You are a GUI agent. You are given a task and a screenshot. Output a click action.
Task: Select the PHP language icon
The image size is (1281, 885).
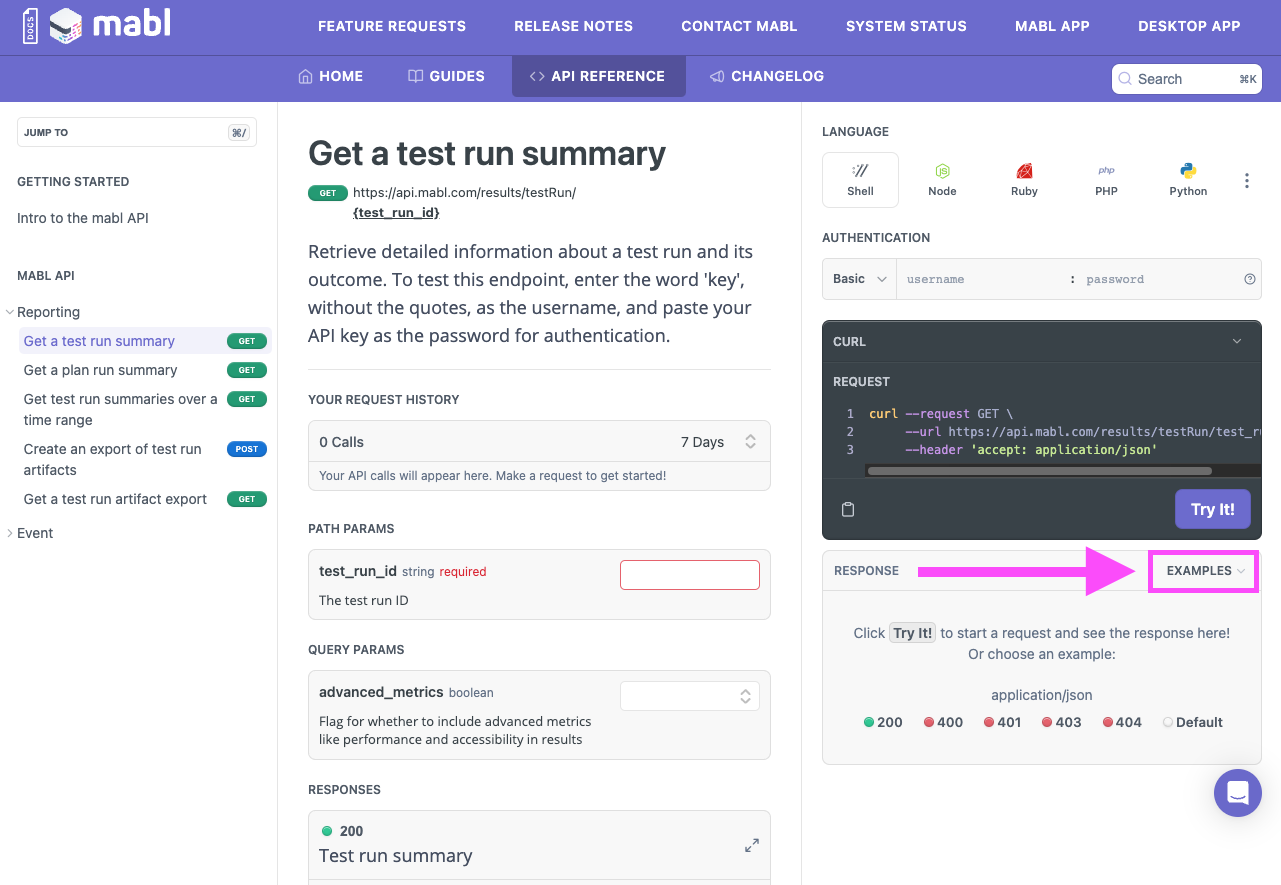[1106, 180]
